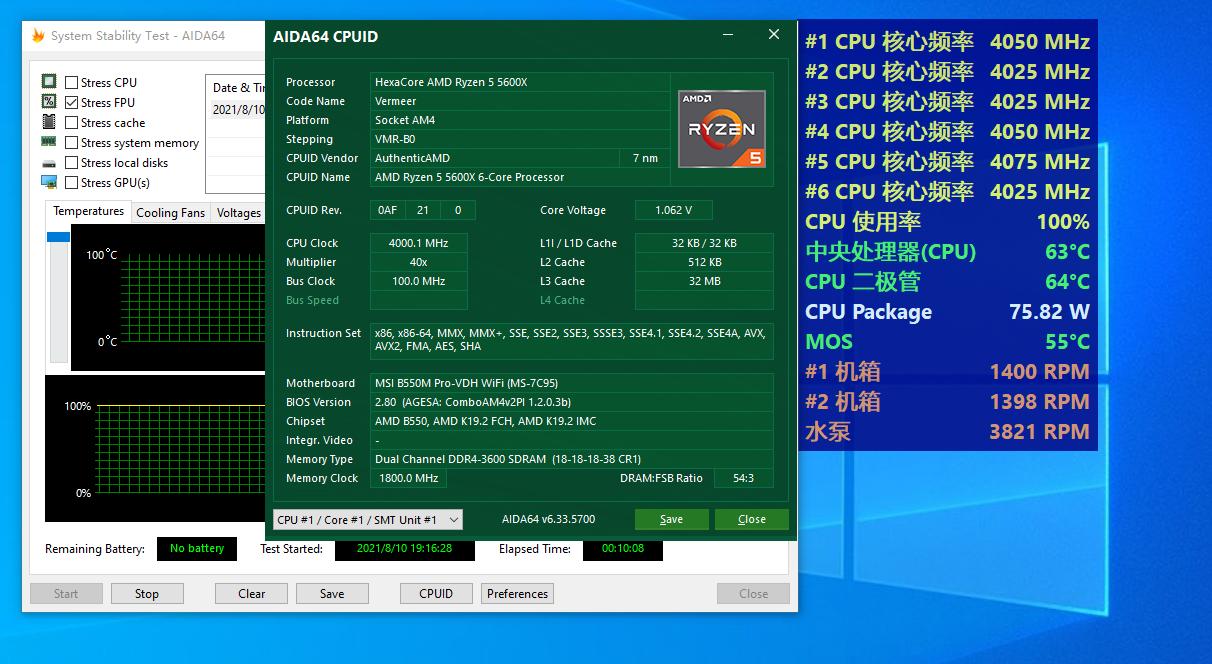Click the Core Voltage 1.062 V field

click(676, 210)
